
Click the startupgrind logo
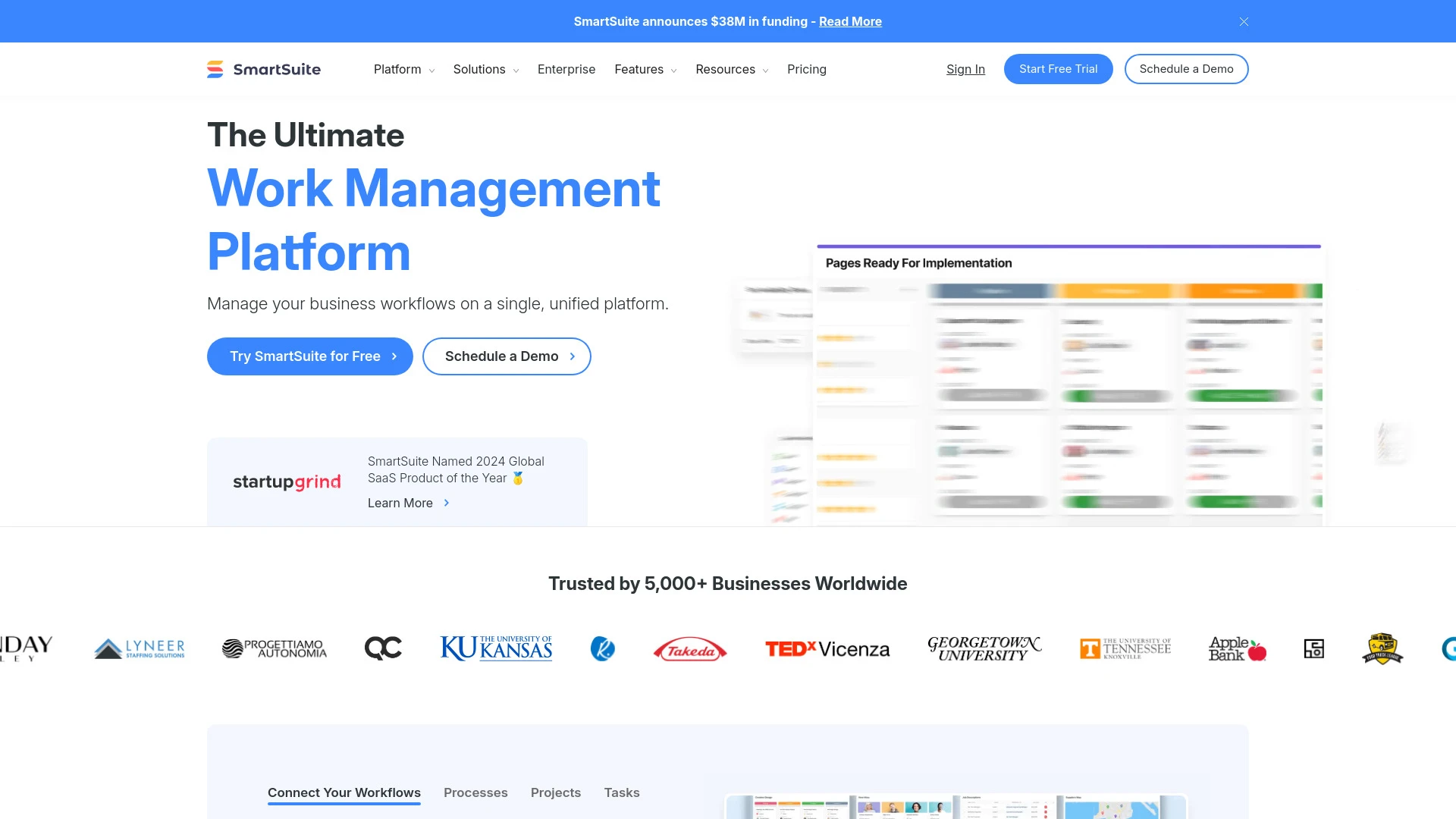pos(287,482)
